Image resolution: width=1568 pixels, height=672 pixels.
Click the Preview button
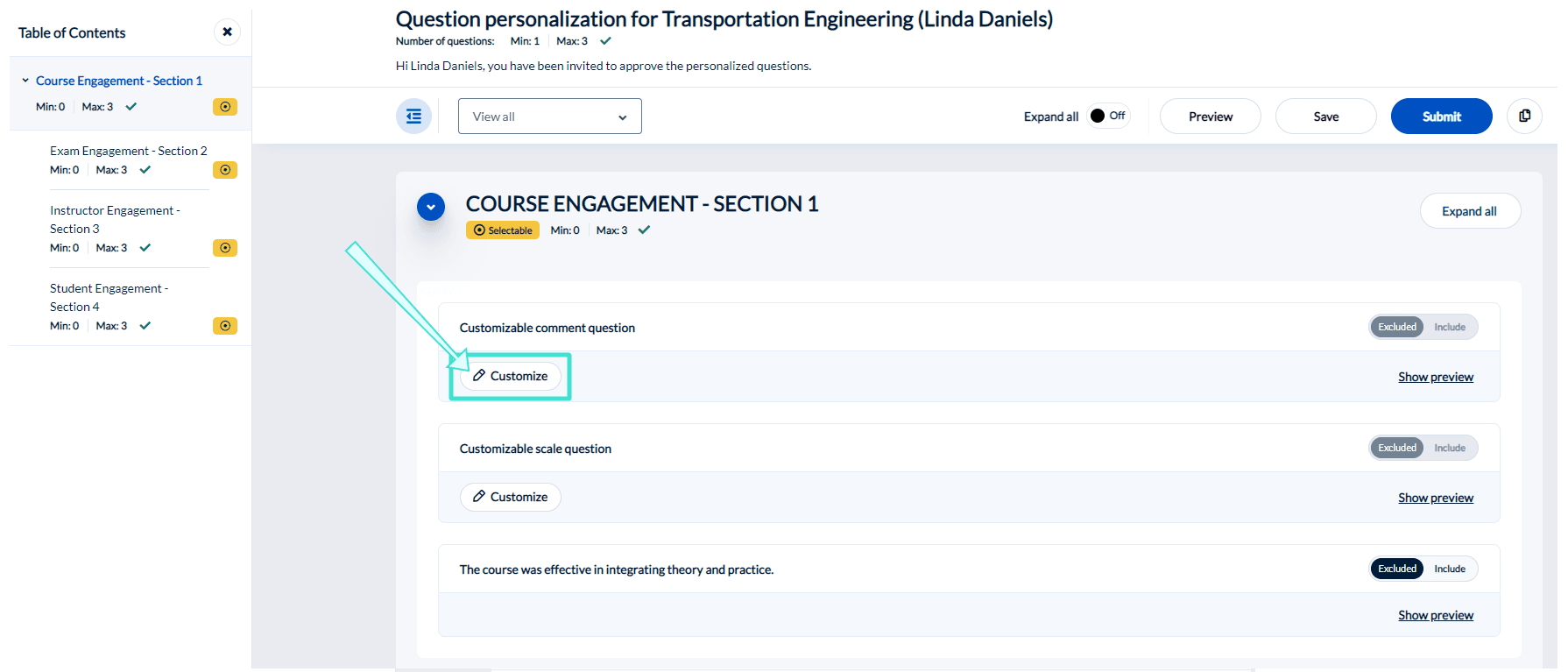1211,117
